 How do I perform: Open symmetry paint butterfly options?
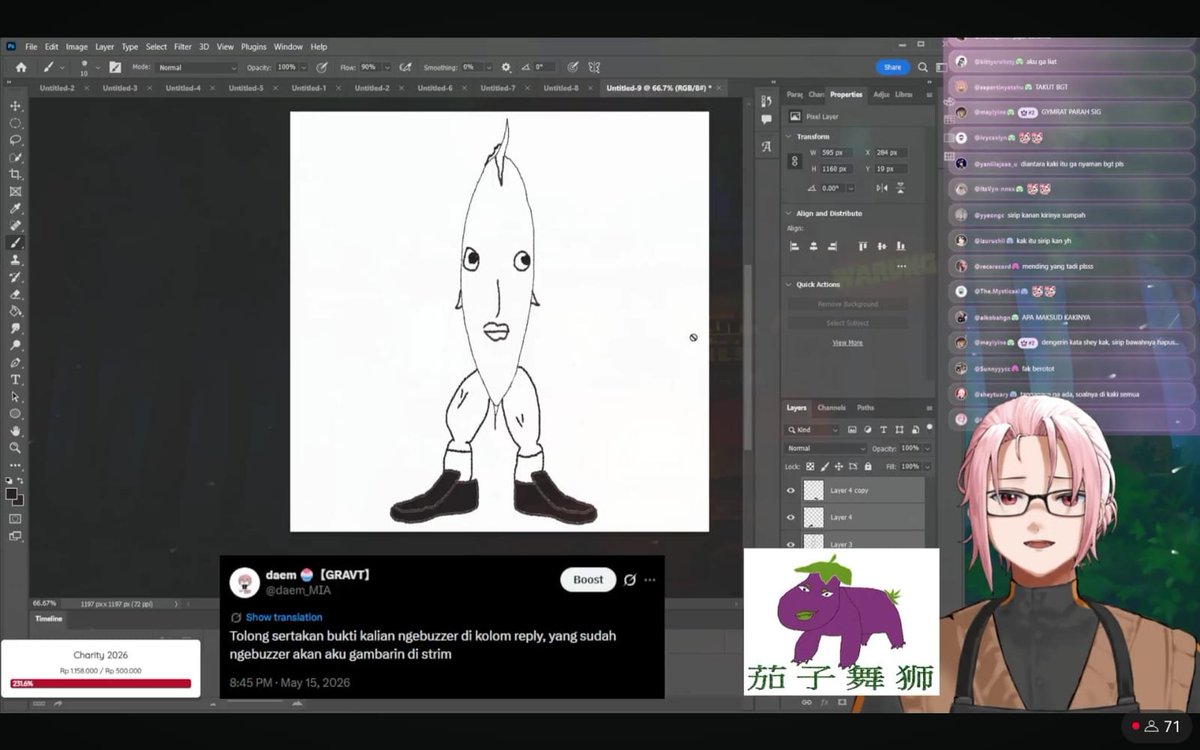point(594,67)
